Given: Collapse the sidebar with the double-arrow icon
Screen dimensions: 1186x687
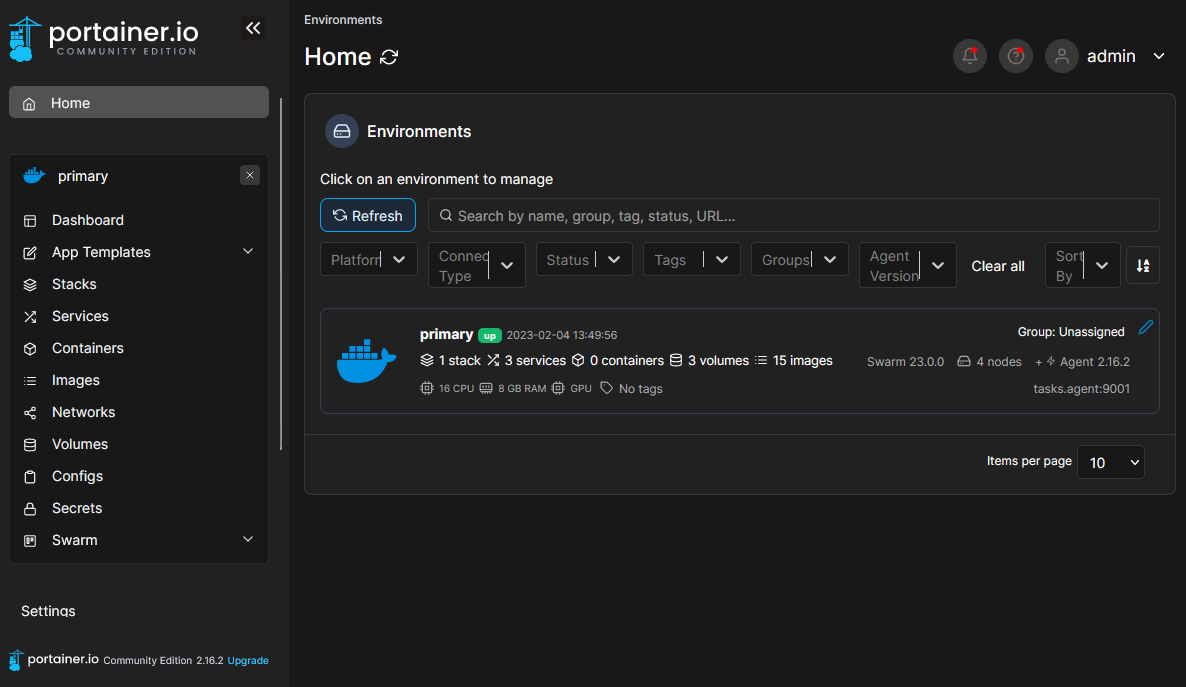Looking at the screenshot, I should click(253, 28).
